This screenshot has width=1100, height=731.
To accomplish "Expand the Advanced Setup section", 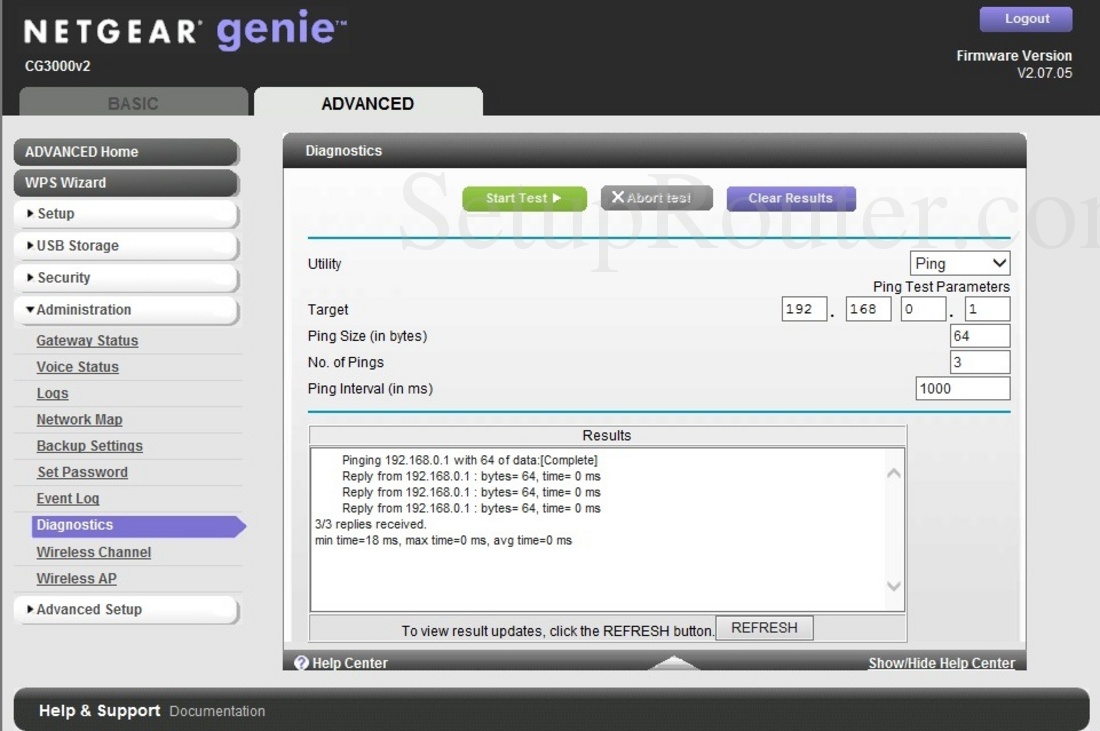I will tap(125, 609).
